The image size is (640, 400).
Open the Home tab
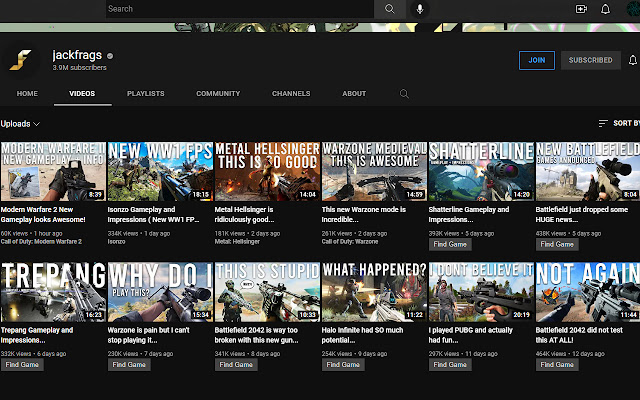[x=27, y=93]
